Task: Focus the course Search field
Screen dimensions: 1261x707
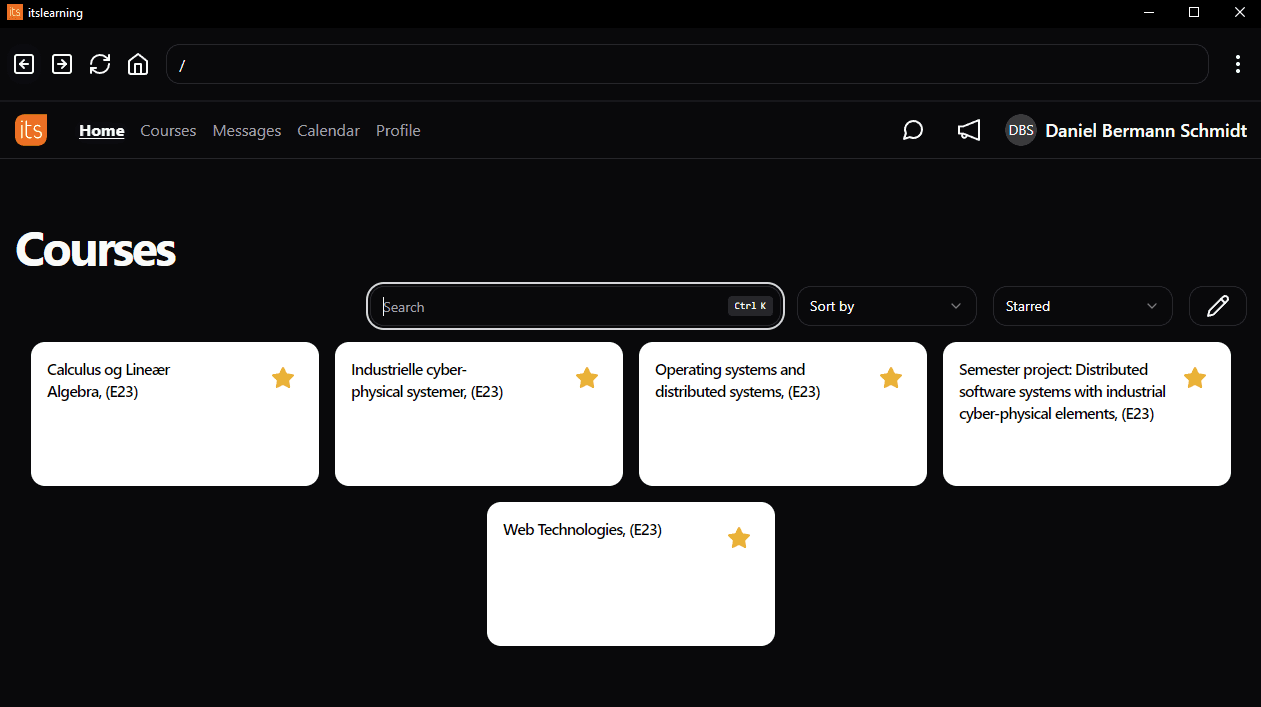Action: [x=575, y=306]
